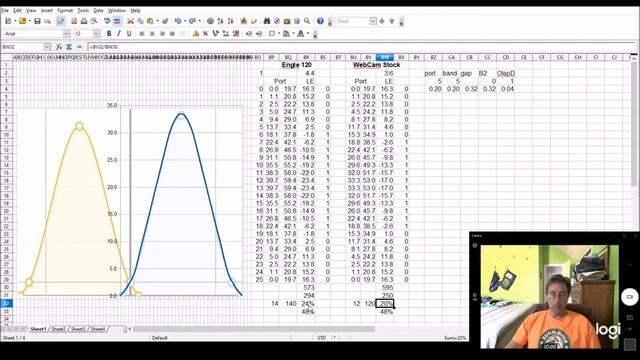
Task: Open the Format menu
Action: (x=64, y=10)
